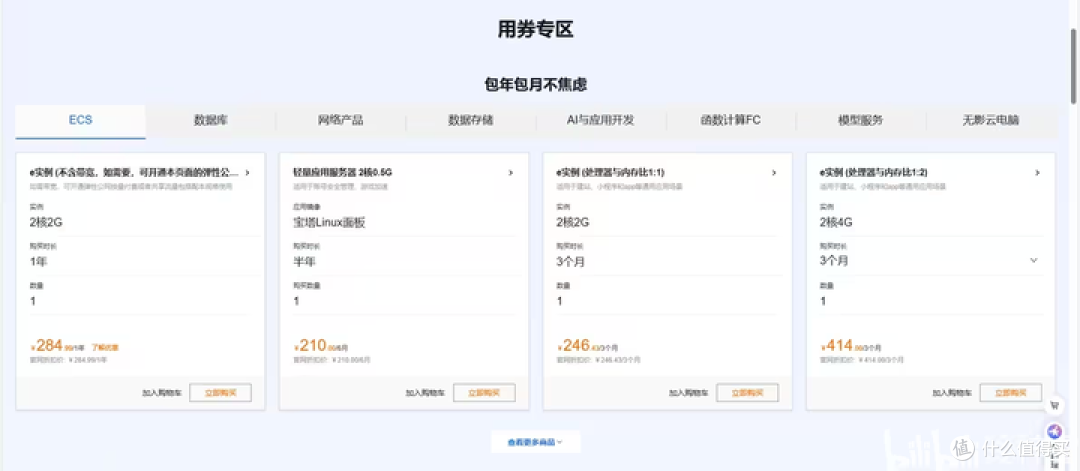This screenshot has height=471, width=1080.
Task: Switch to the 数据存储 tab
Action: pyautogui.click(x=470, y=121)
